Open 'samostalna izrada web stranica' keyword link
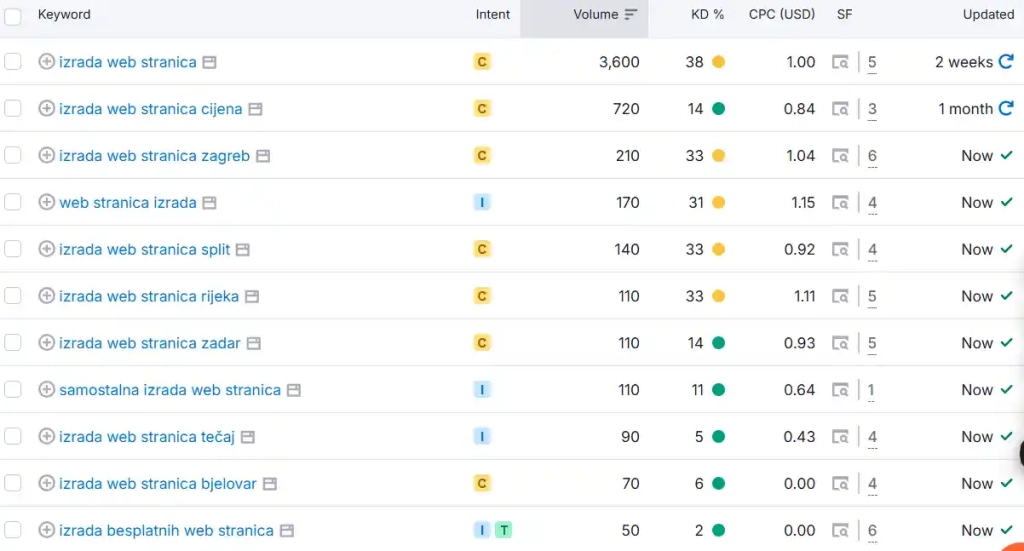 169,390
